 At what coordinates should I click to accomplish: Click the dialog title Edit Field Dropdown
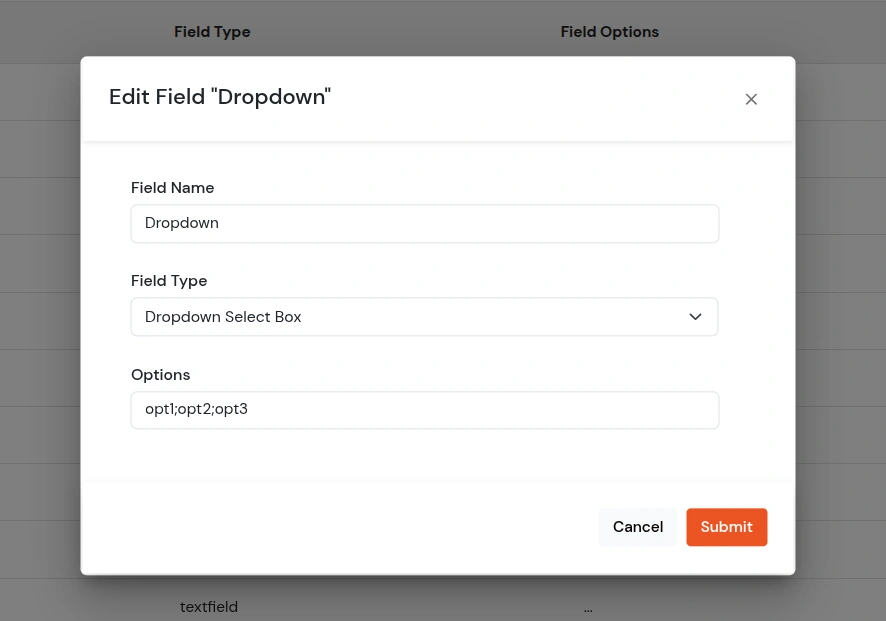tap(219, 96)
